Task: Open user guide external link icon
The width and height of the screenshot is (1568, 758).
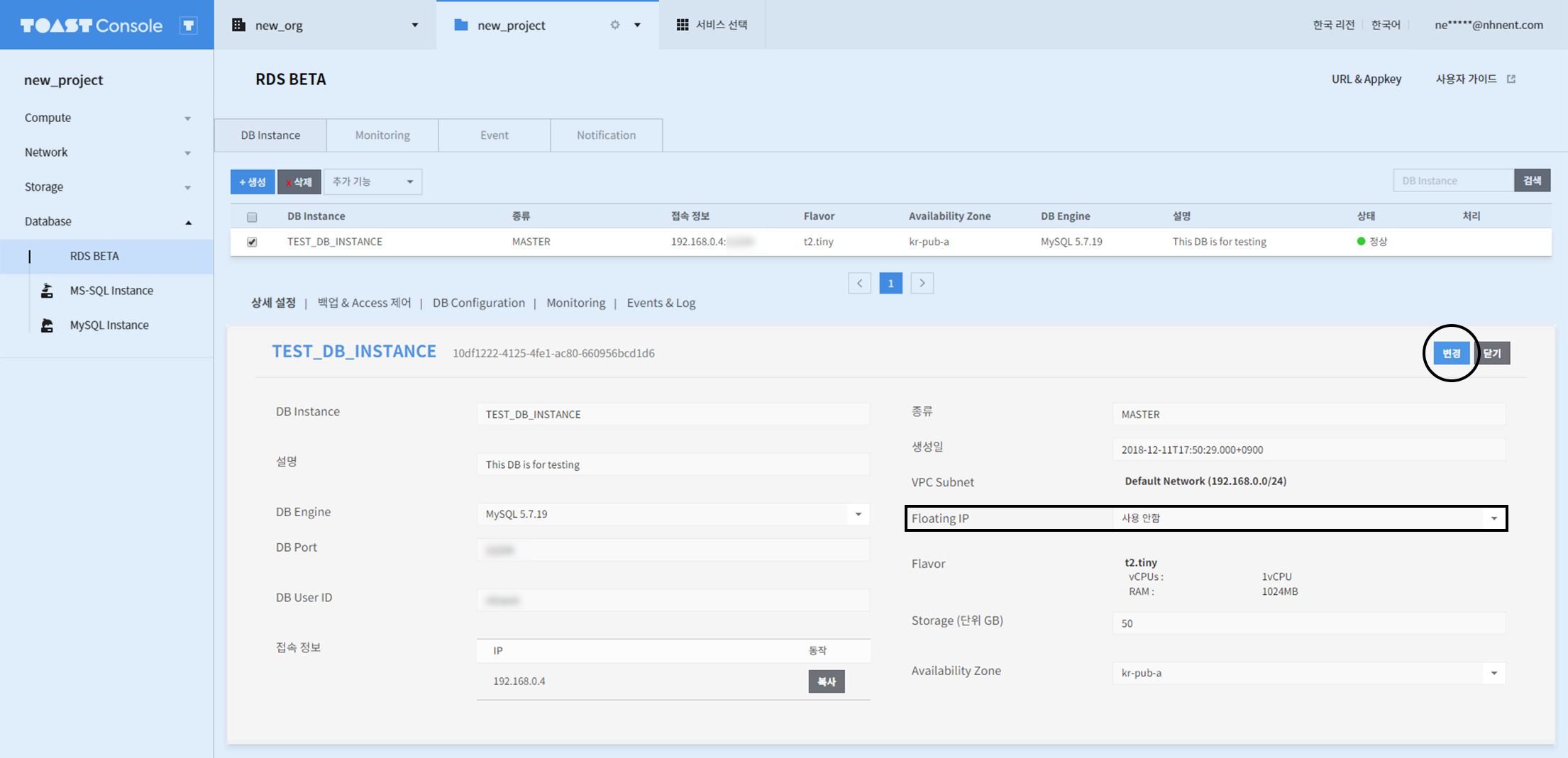Action: coord(1511,79)
